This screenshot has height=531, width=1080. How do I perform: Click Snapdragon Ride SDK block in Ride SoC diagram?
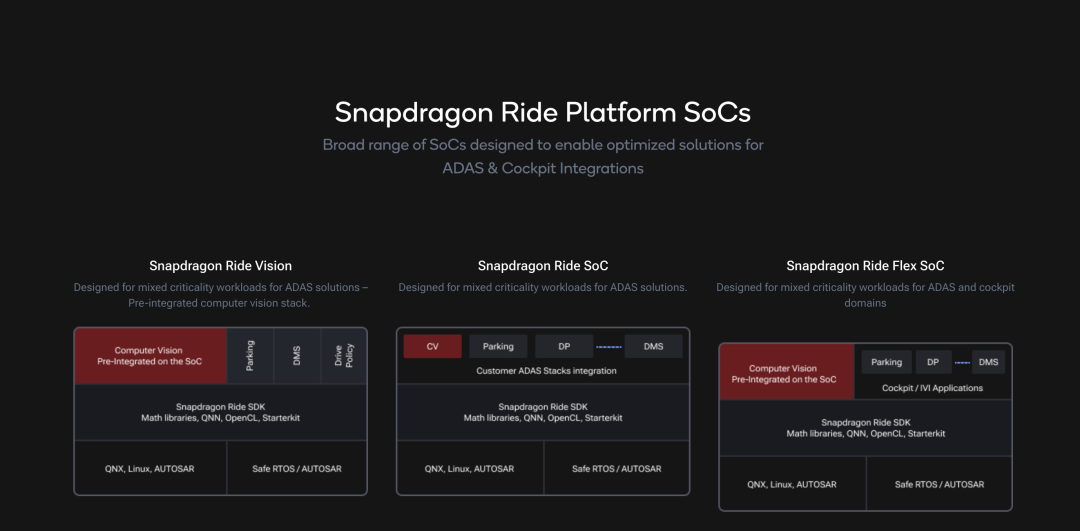[x=543, y=413]
